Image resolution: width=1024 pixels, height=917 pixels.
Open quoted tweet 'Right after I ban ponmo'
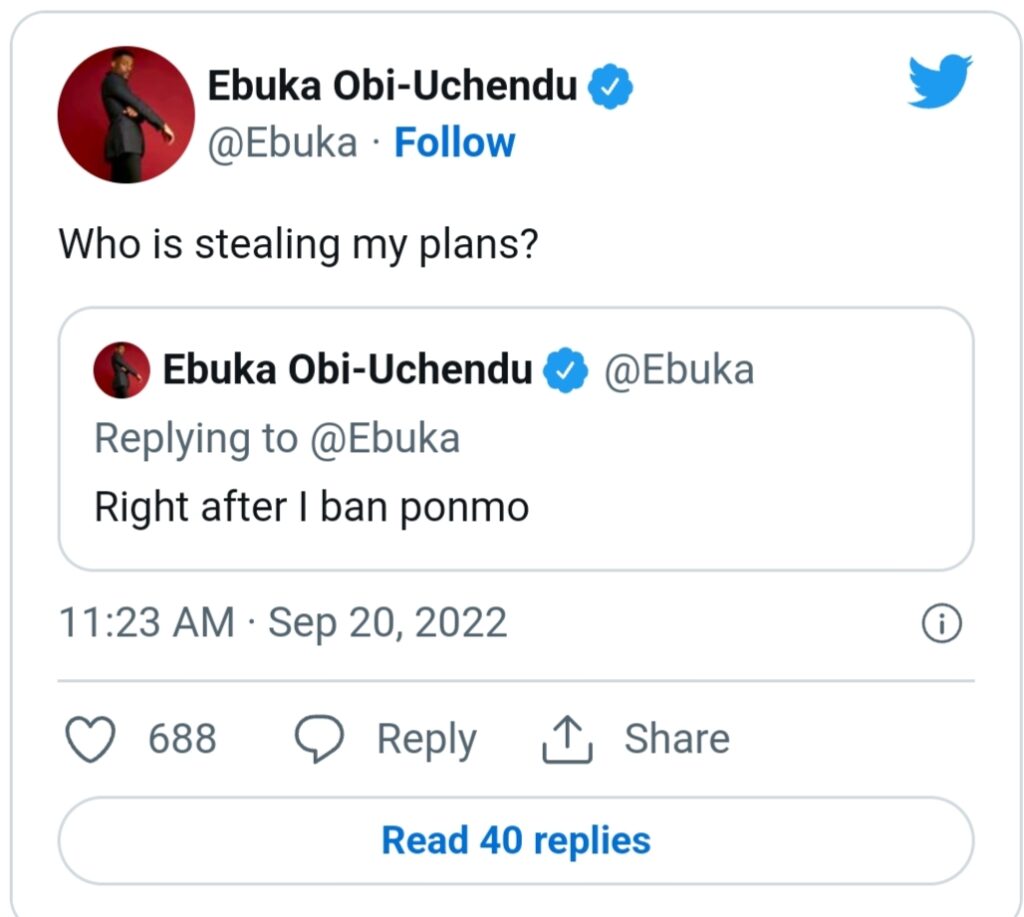pyautogui.click(x=516, y=439)
